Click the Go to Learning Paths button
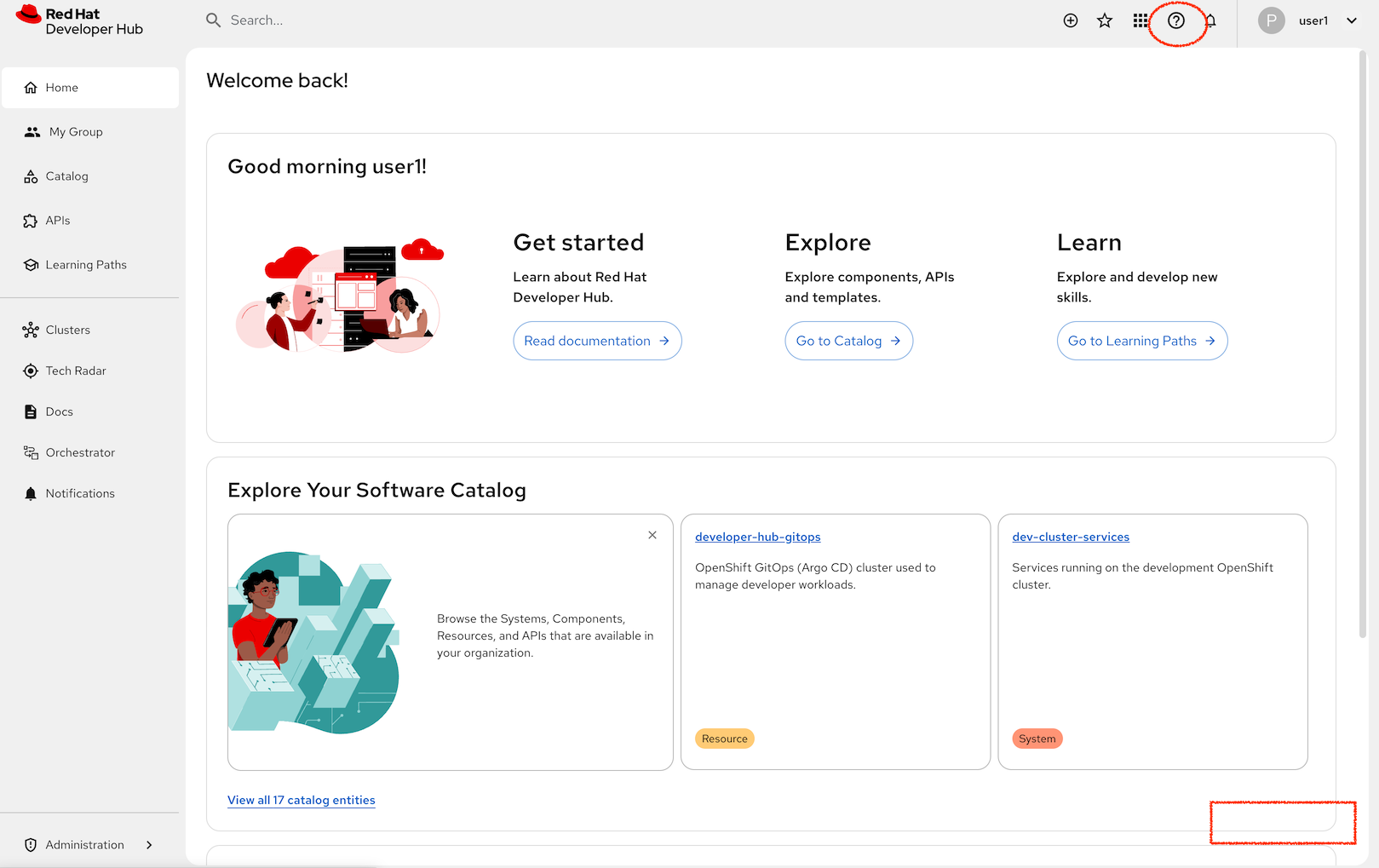Image resolution: width=1379 pixels, height=868 pixels. click(1141, 341)
